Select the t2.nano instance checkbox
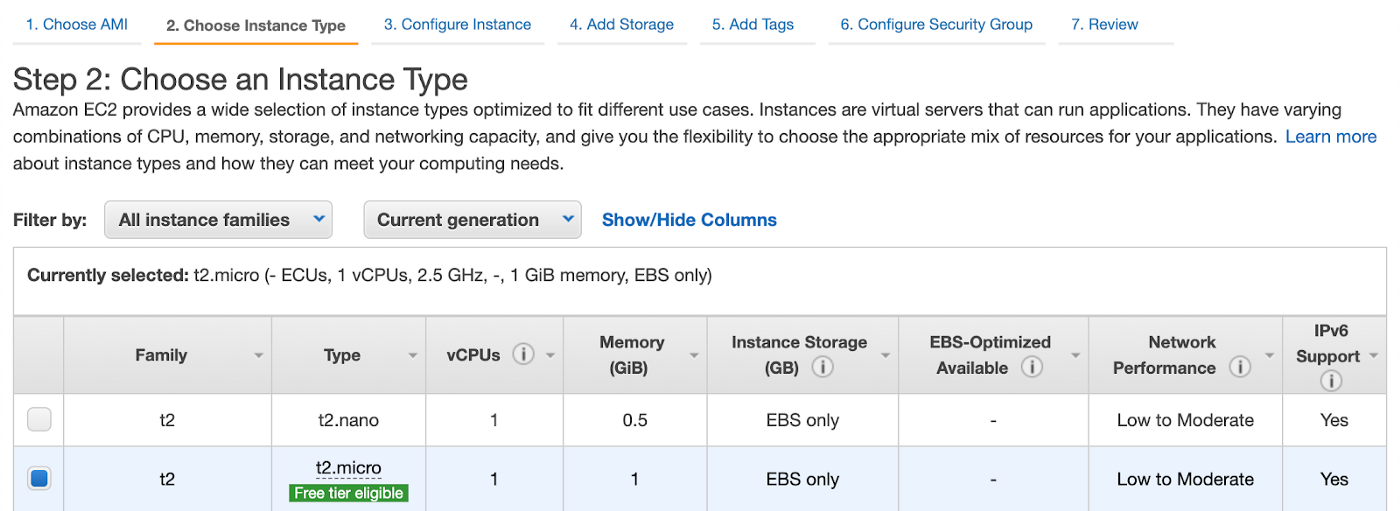The image size is (1400, 511). click(39, 420)
